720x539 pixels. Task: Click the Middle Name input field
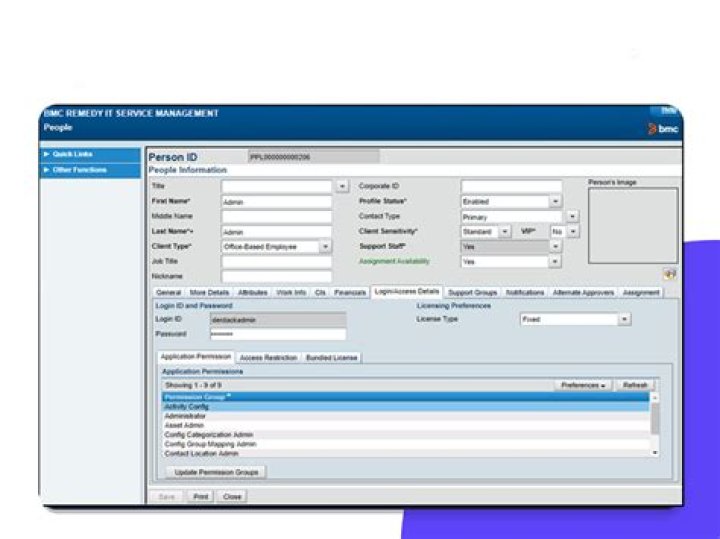pyautogui.click(x=276, y=217)
